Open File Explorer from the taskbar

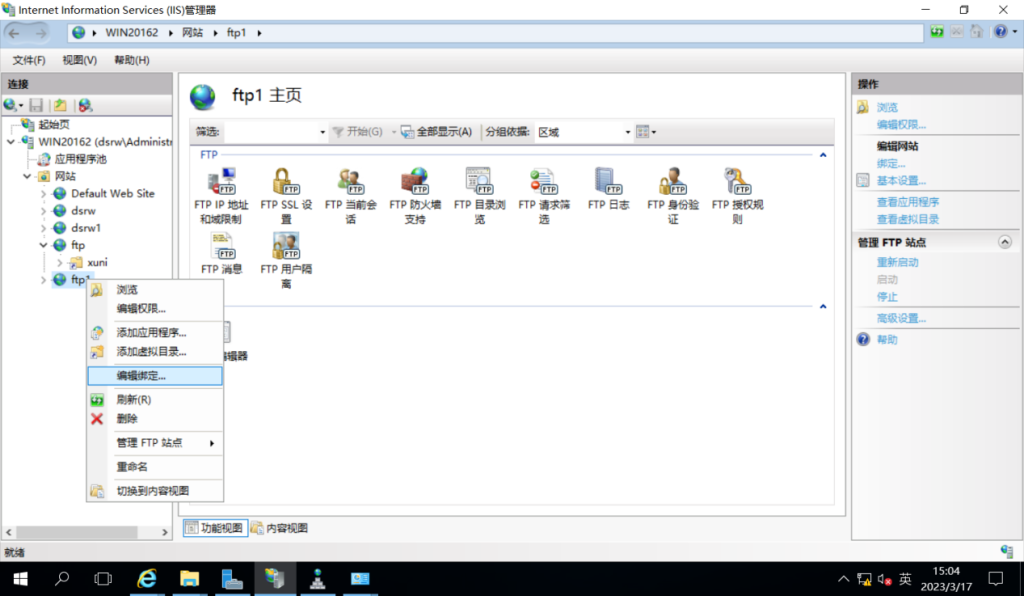pos(189,578)
